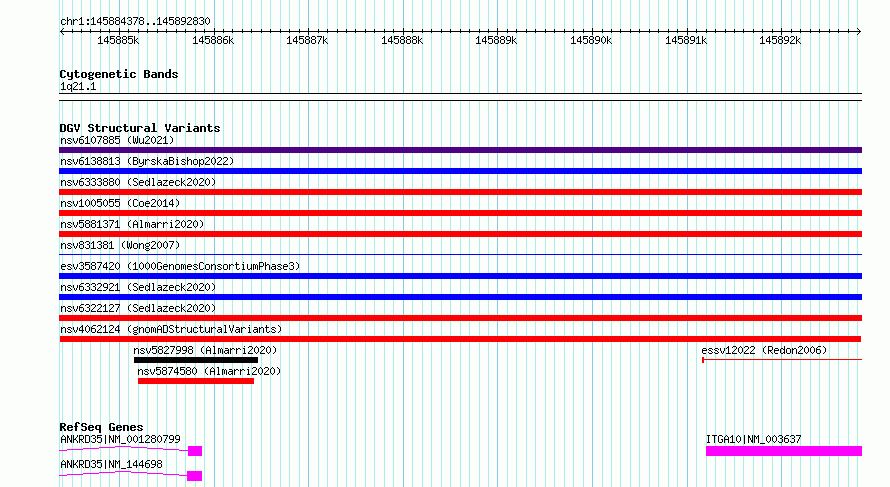
Task: Click the Cytogenetic Bands track heading
Action: 119,74
